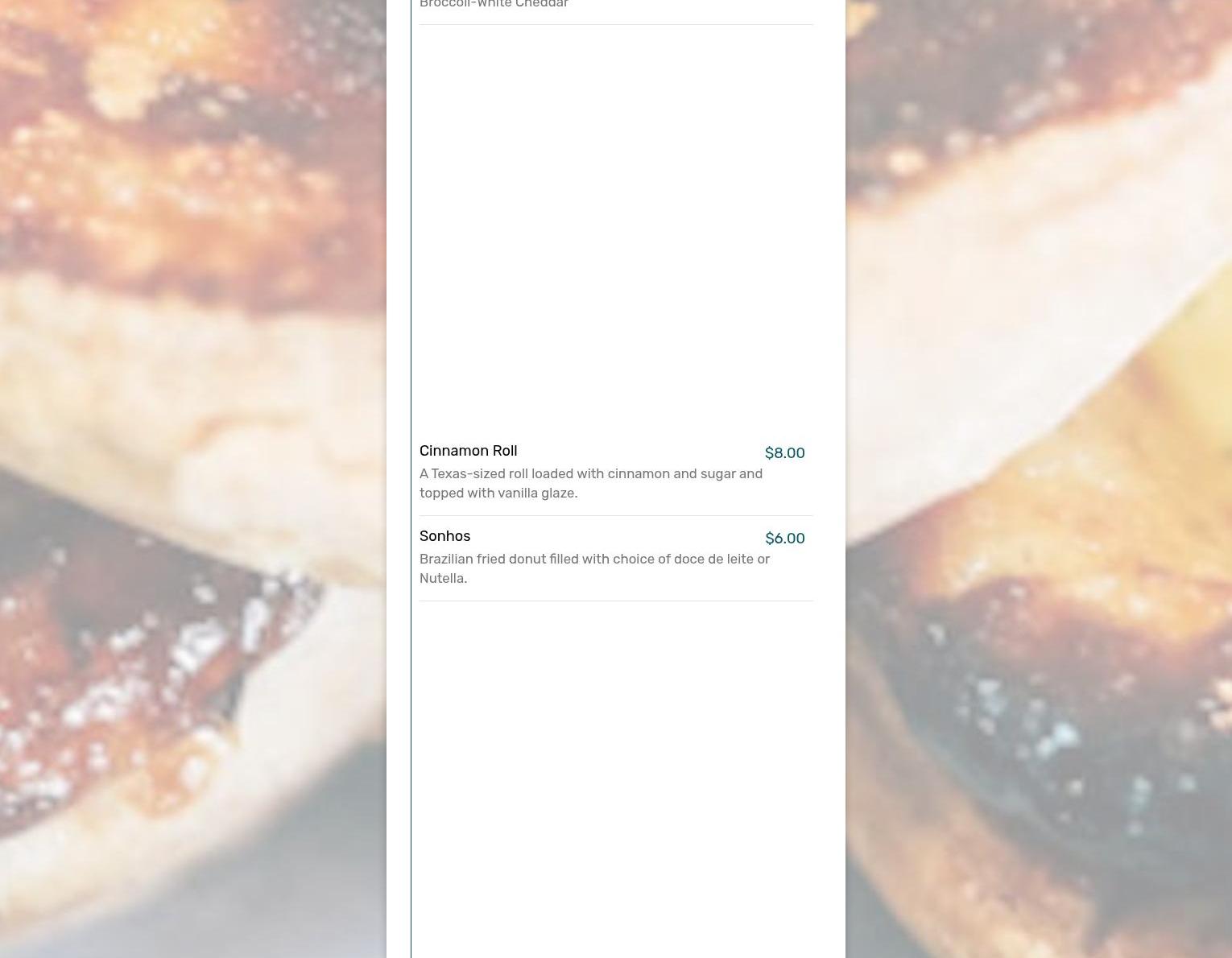Image resolution: width=1232 pixels, height=958 pixels.
Task: Click the word "Nutella" in Sonhos description
Action: 443,578
